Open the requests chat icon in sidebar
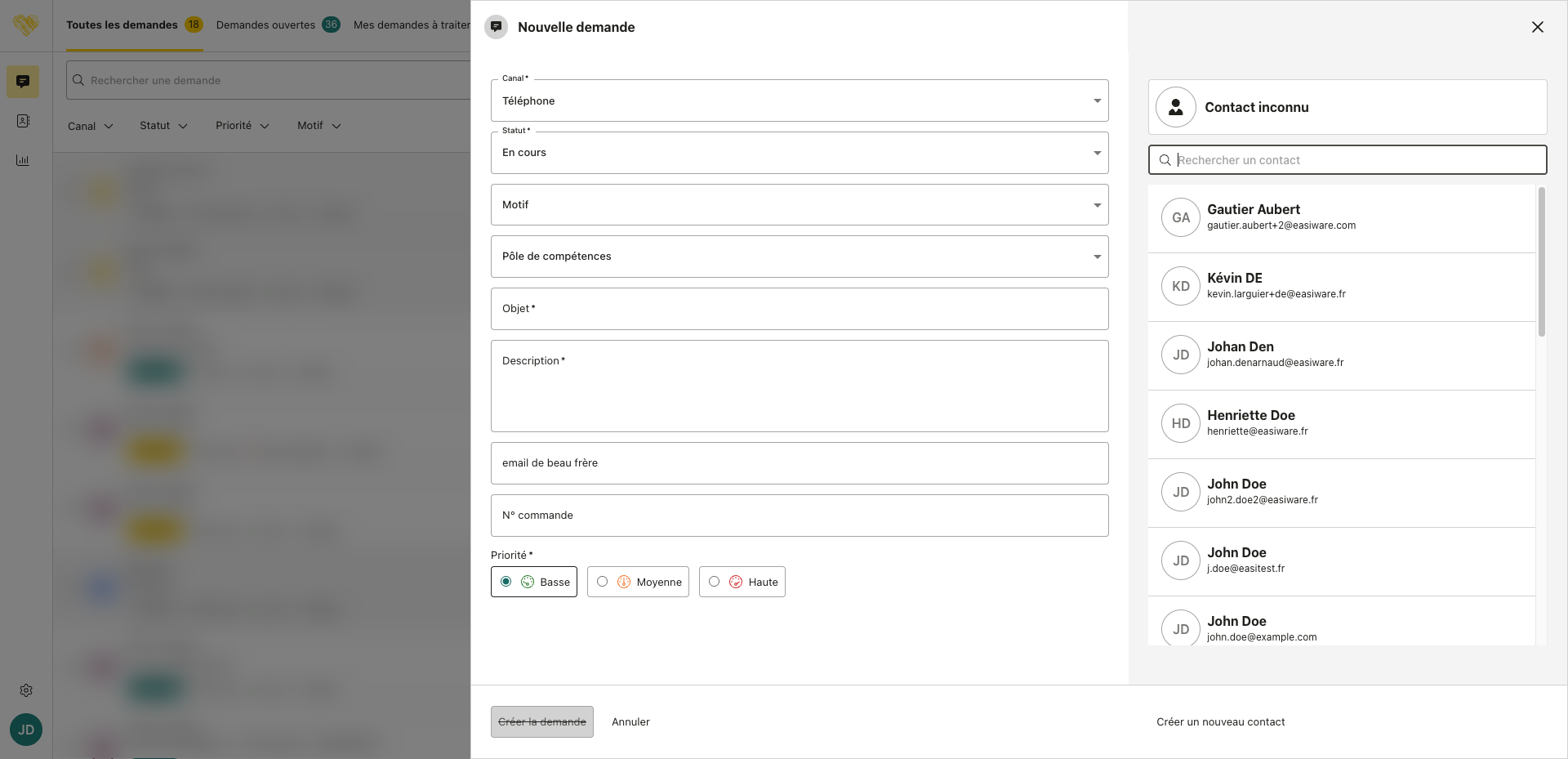1568x759 pixels. point(23,82)
